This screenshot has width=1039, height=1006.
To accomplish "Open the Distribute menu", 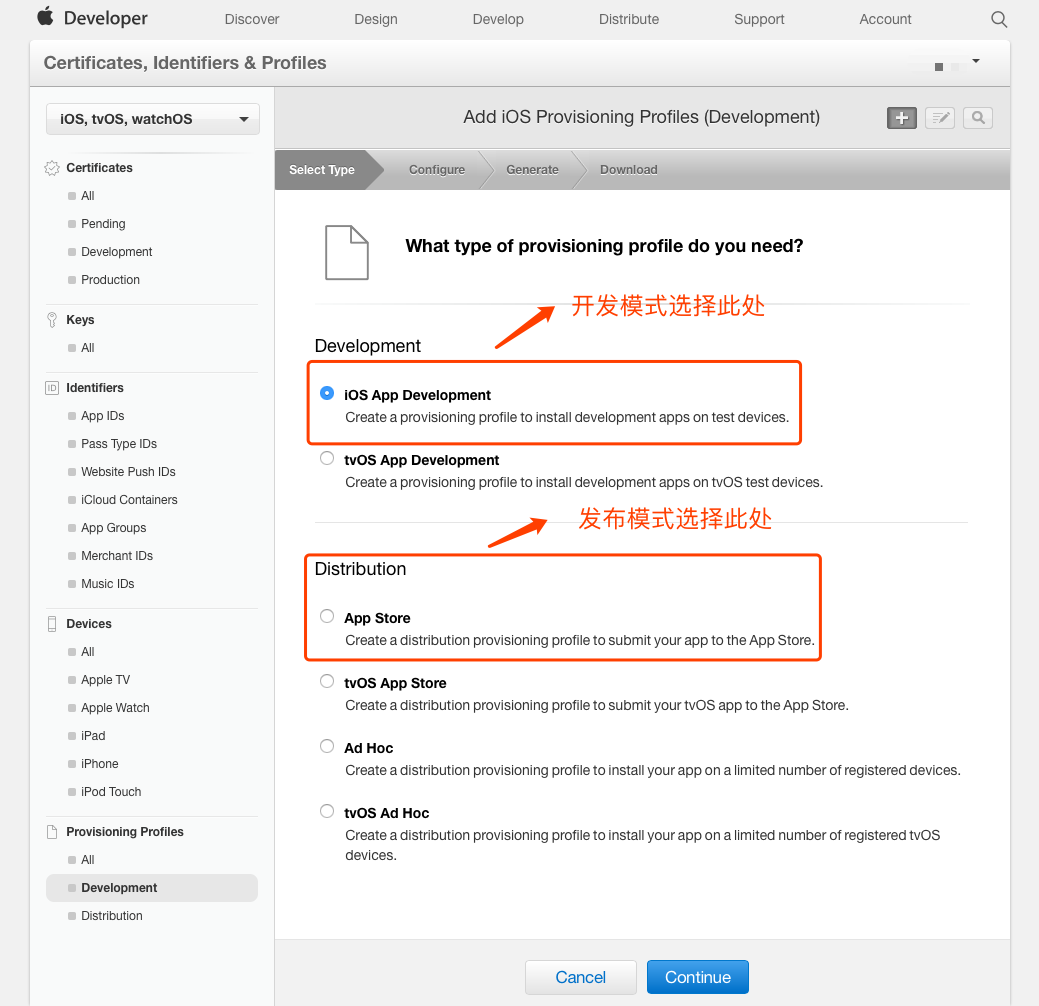I will tap(629, 19).
